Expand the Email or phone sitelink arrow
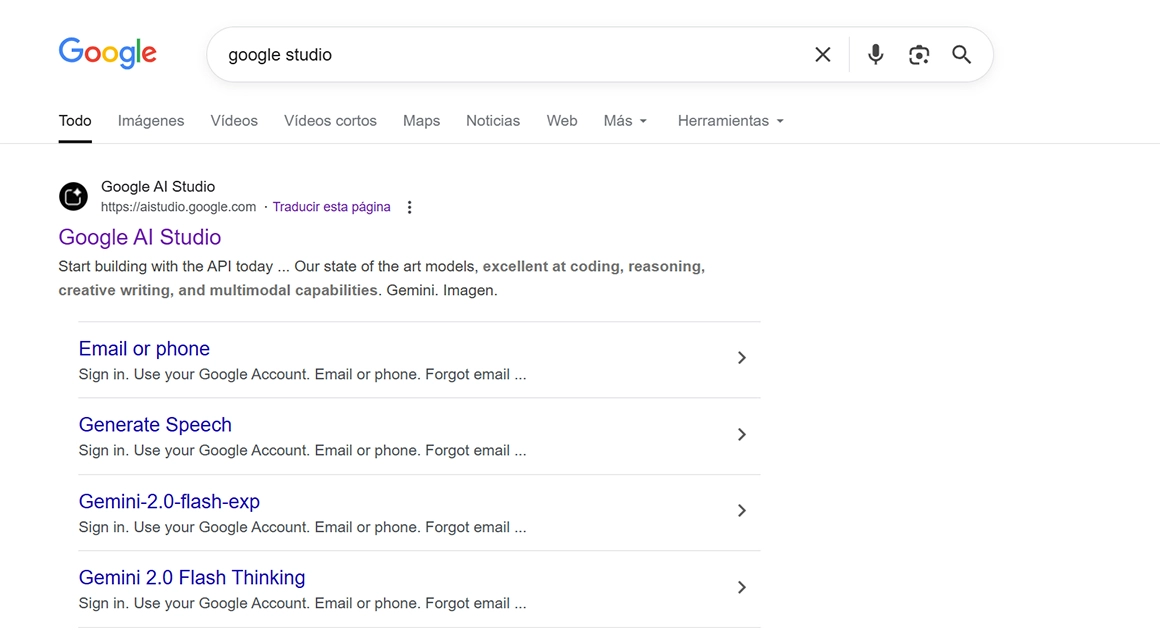 click(x=741, y=358)
